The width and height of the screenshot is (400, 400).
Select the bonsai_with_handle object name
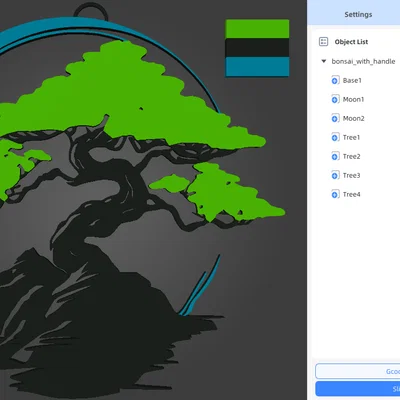pos(363,61)
